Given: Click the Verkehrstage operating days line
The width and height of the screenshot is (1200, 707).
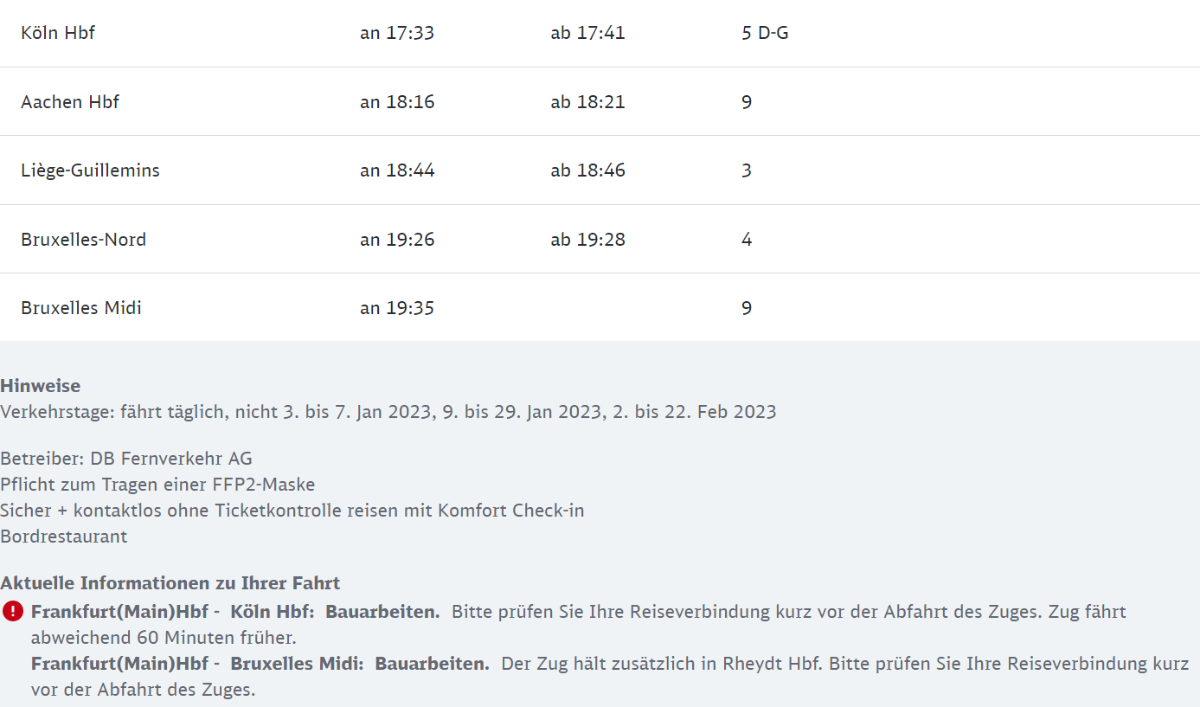Looking at the screenshot, I should click(388, 411).
